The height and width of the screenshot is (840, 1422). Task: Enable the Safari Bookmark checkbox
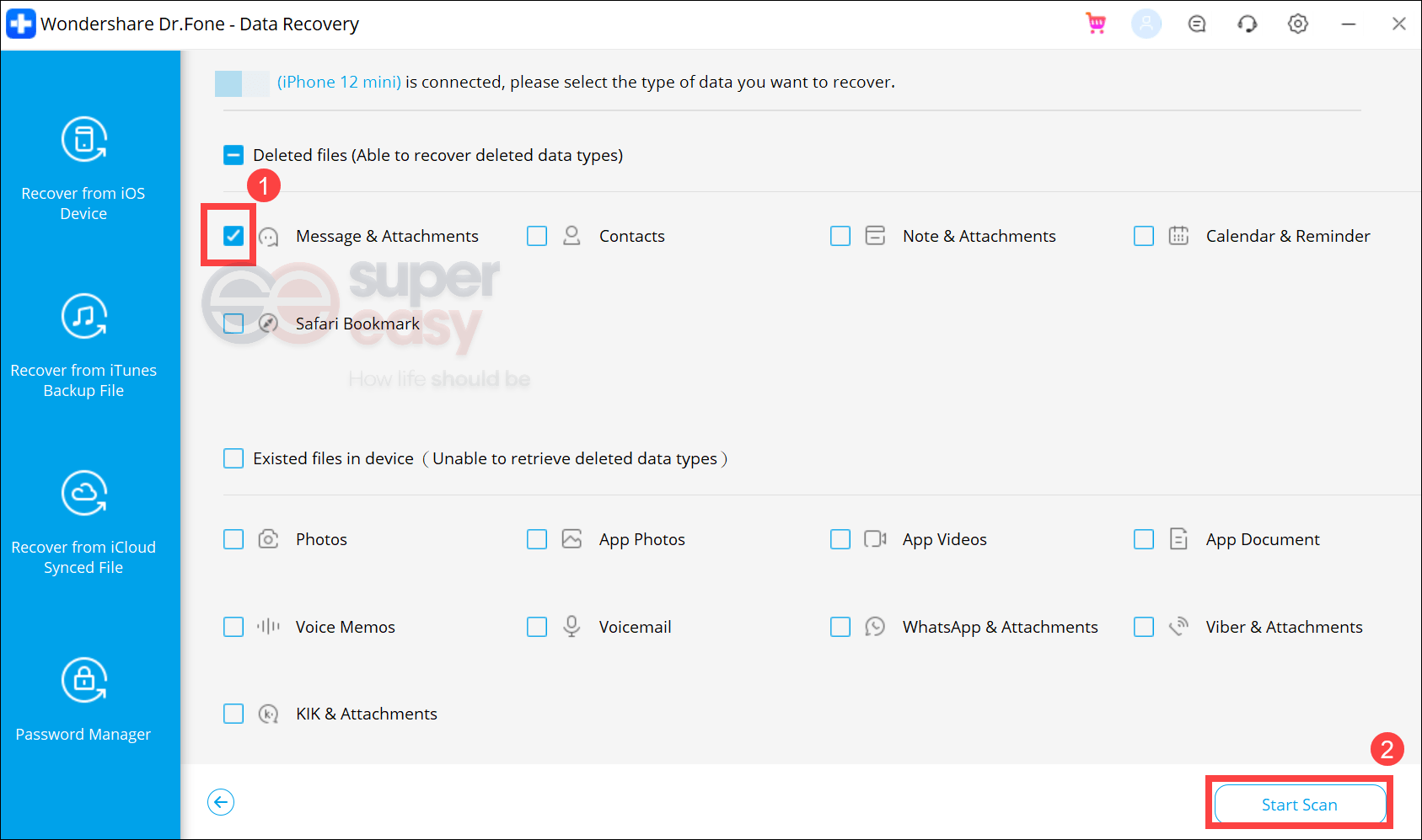[x=233, y=324]
